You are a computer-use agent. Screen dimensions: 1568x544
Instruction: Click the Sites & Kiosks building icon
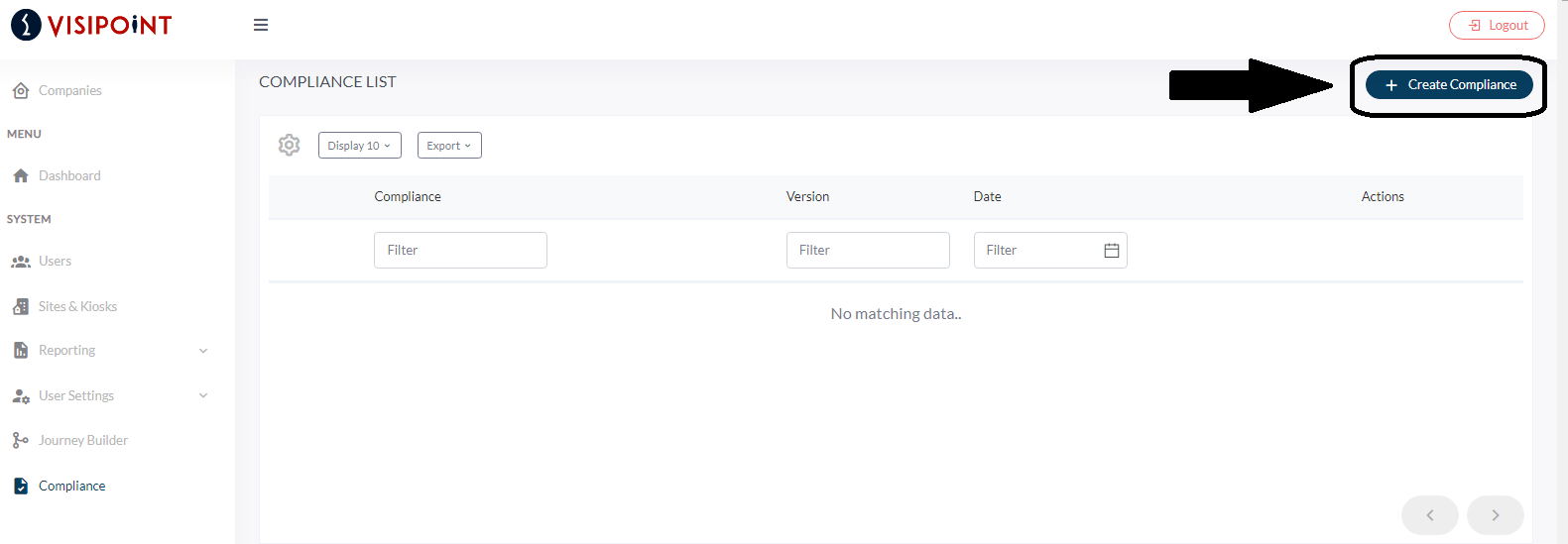21,306
